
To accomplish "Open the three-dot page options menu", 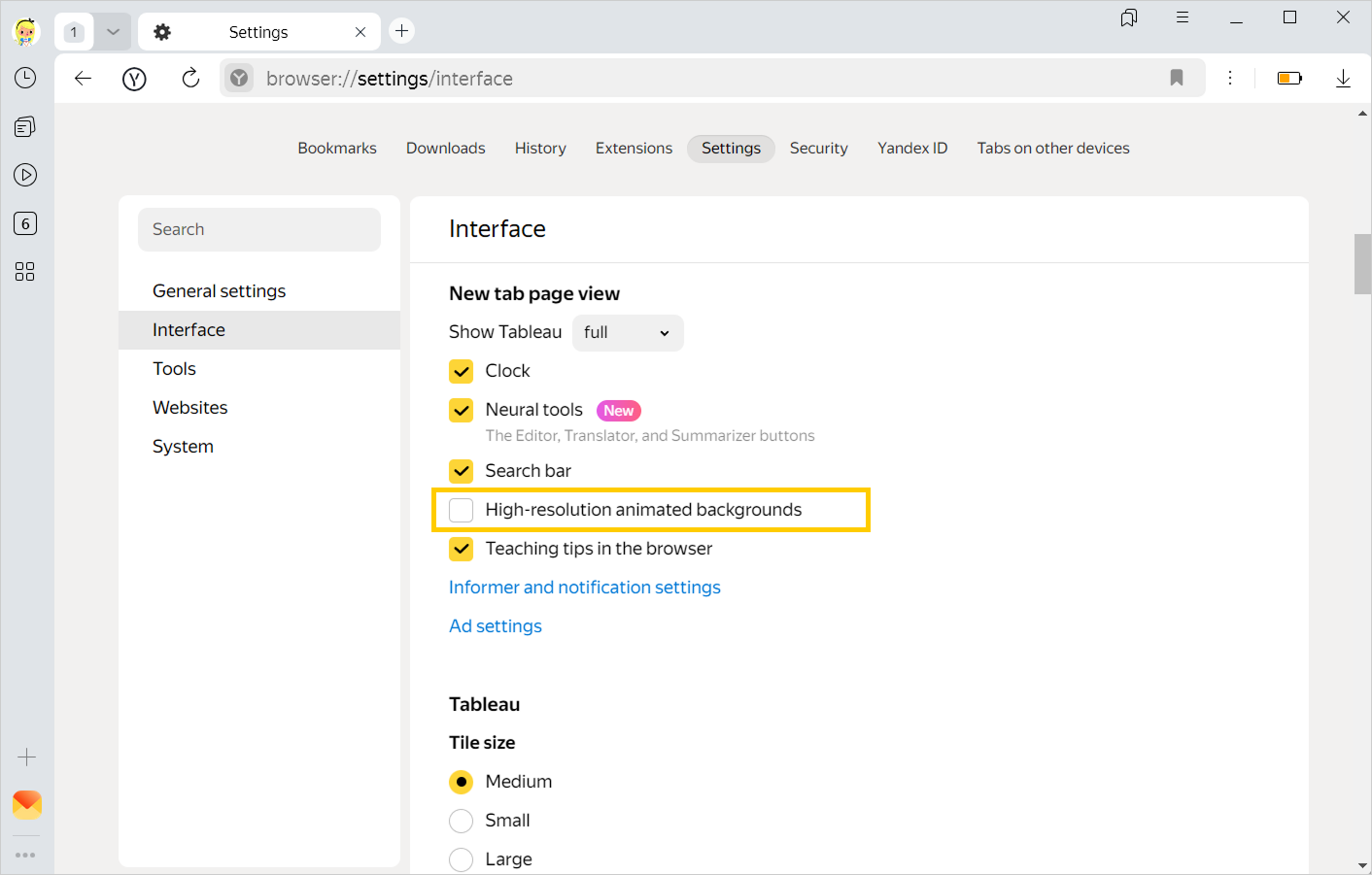I will (1230, 79).
